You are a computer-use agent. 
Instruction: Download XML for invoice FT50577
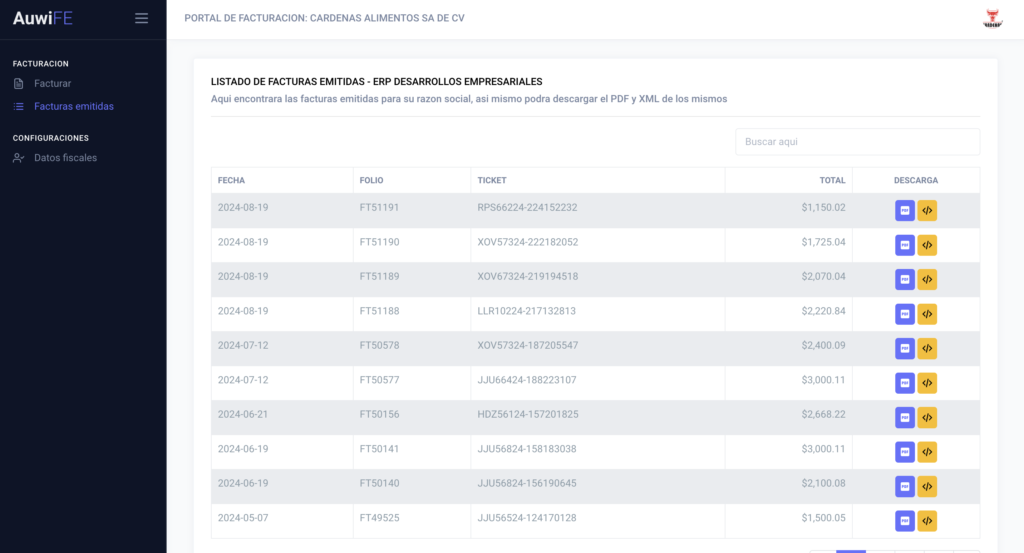(x=927, y=383)
